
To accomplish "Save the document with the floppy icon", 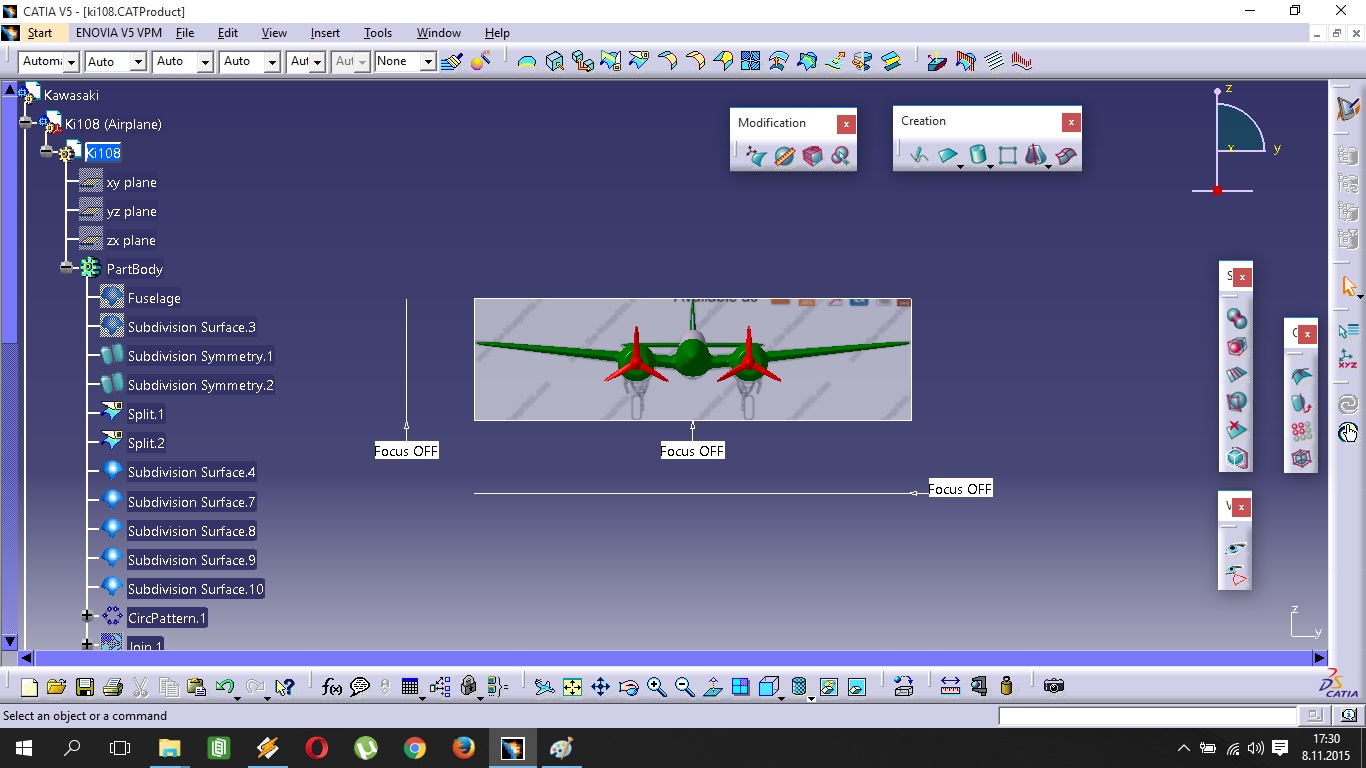I will pos(84,687).
